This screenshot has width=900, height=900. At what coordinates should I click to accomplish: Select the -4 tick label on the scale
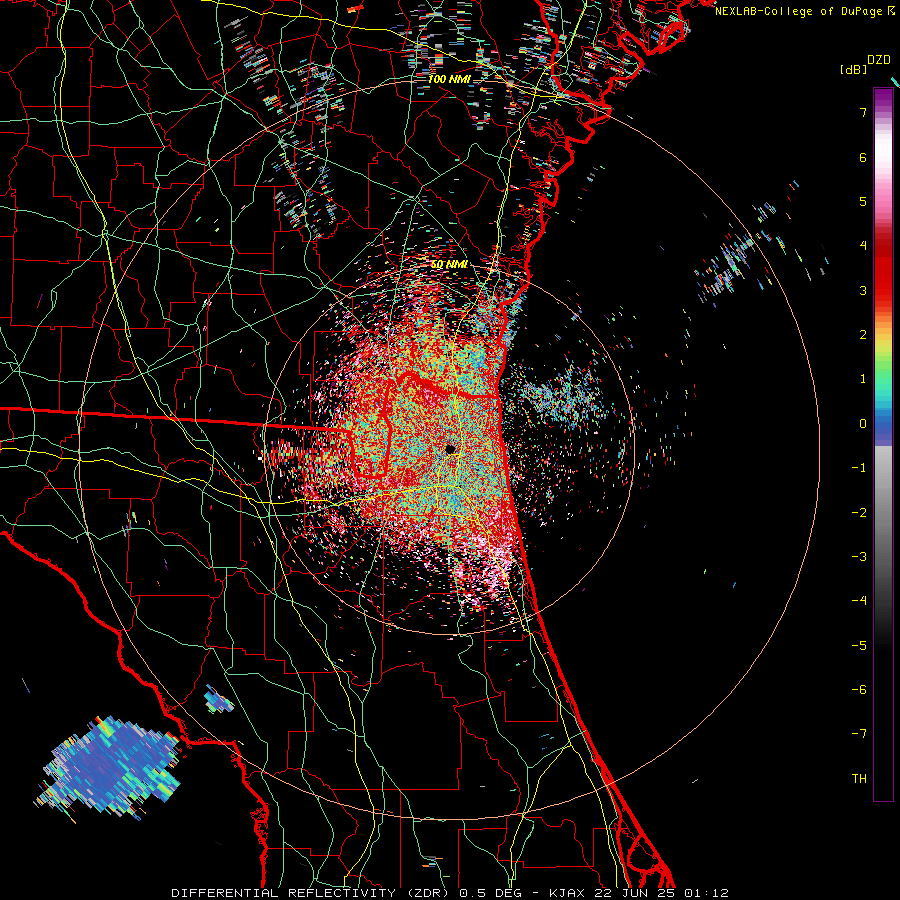coord(859,601)
